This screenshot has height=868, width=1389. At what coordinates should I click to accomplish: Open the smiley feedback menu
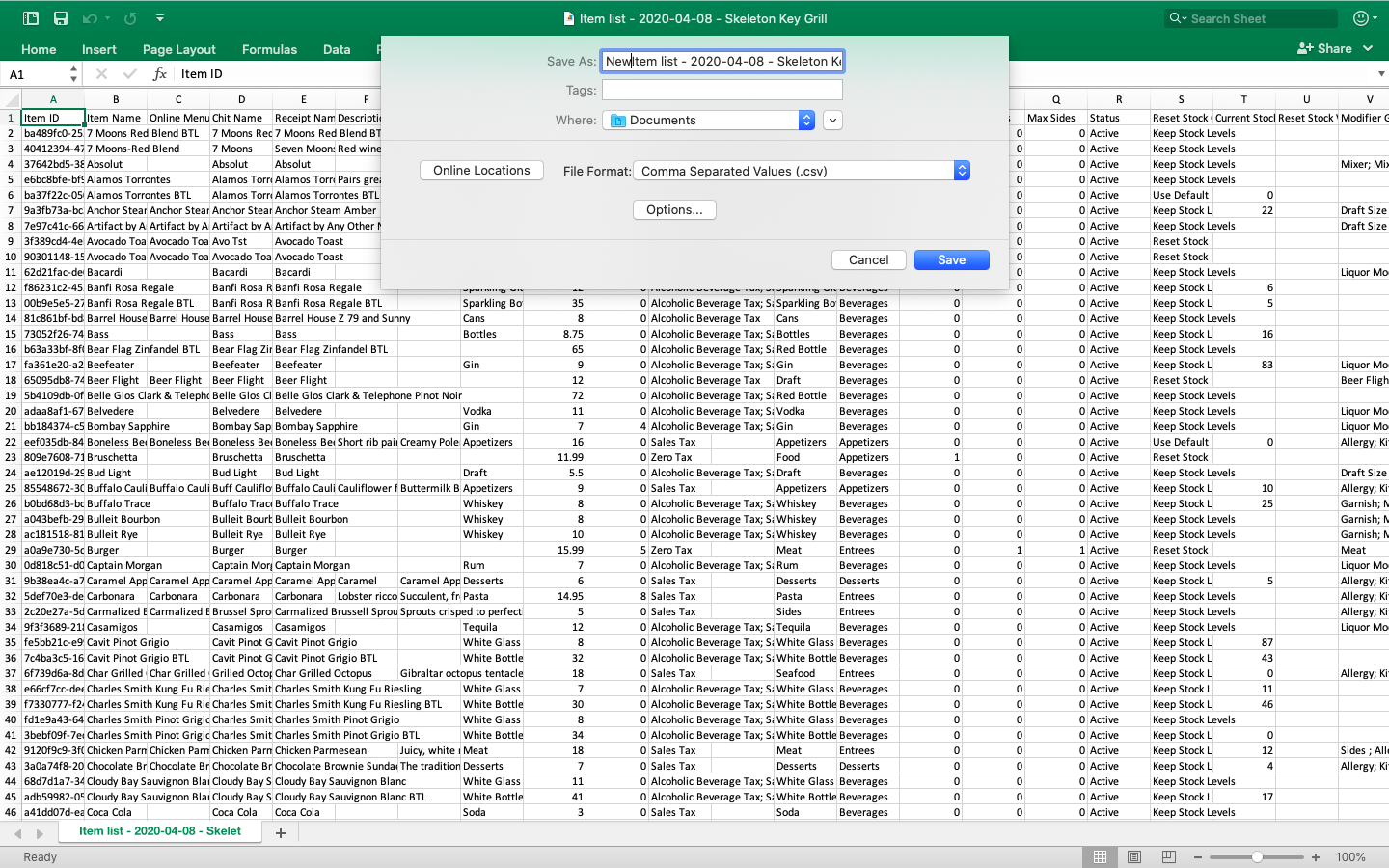(x=1365, y=18)
